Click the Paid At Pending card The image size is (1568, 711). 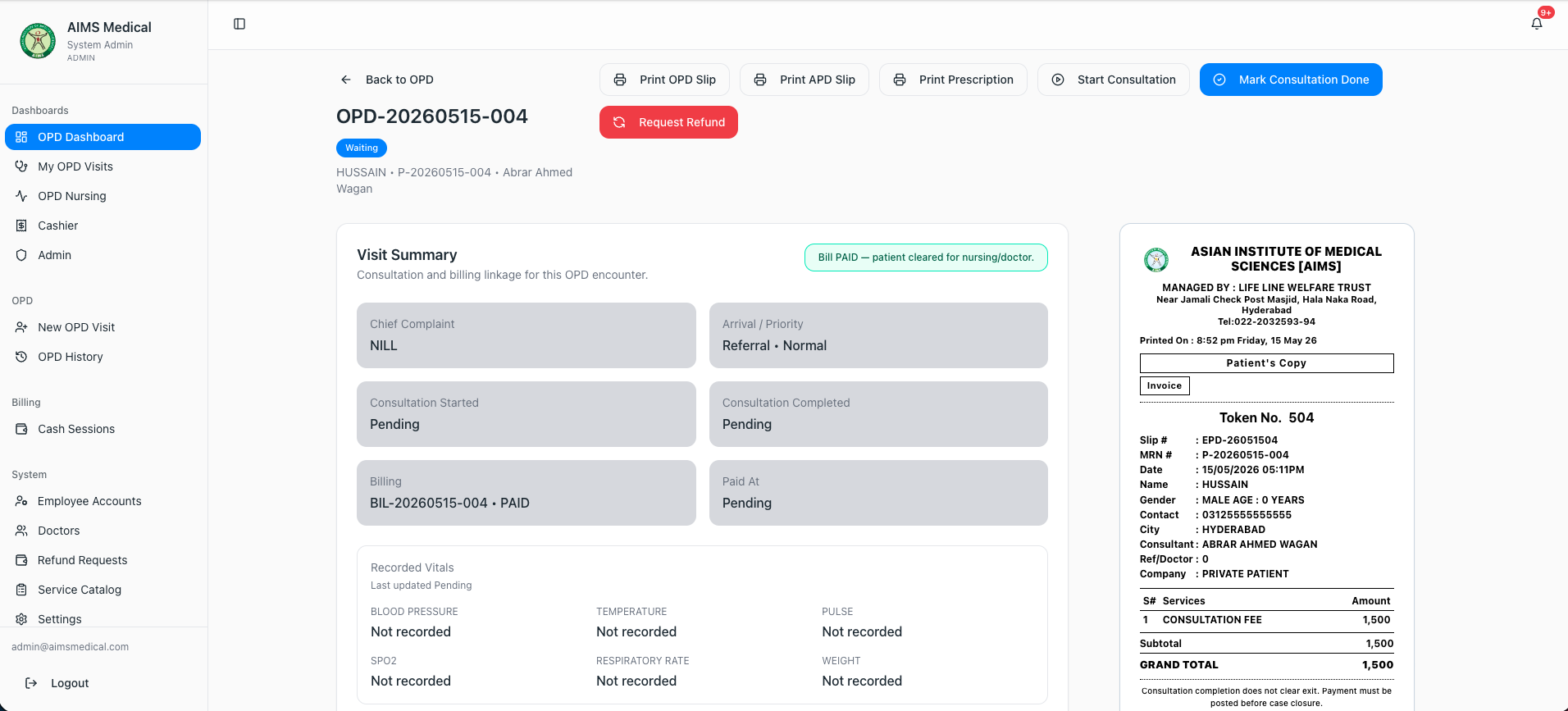click(x=878, y=493)
